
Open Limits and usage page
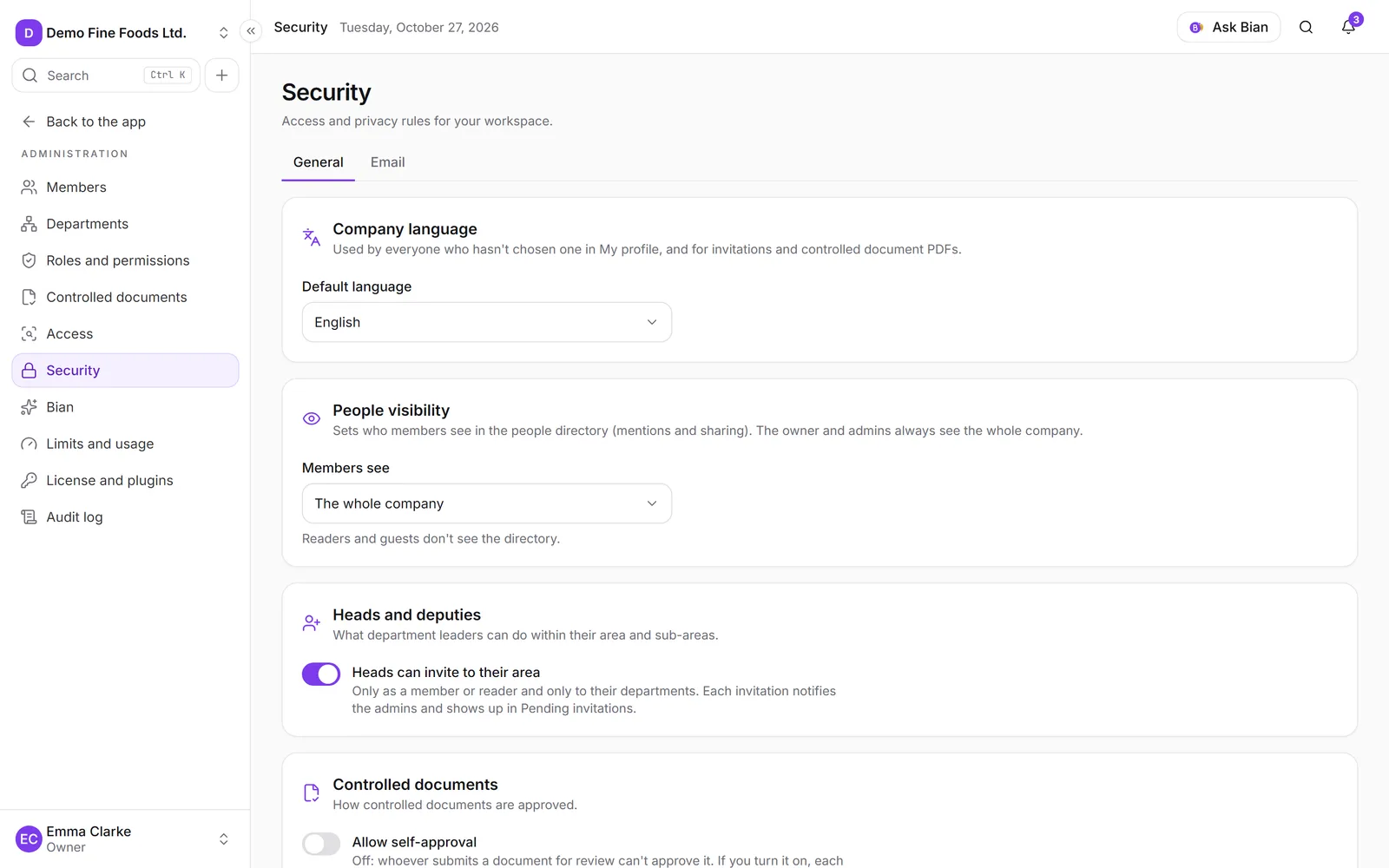tap(125, 444)
